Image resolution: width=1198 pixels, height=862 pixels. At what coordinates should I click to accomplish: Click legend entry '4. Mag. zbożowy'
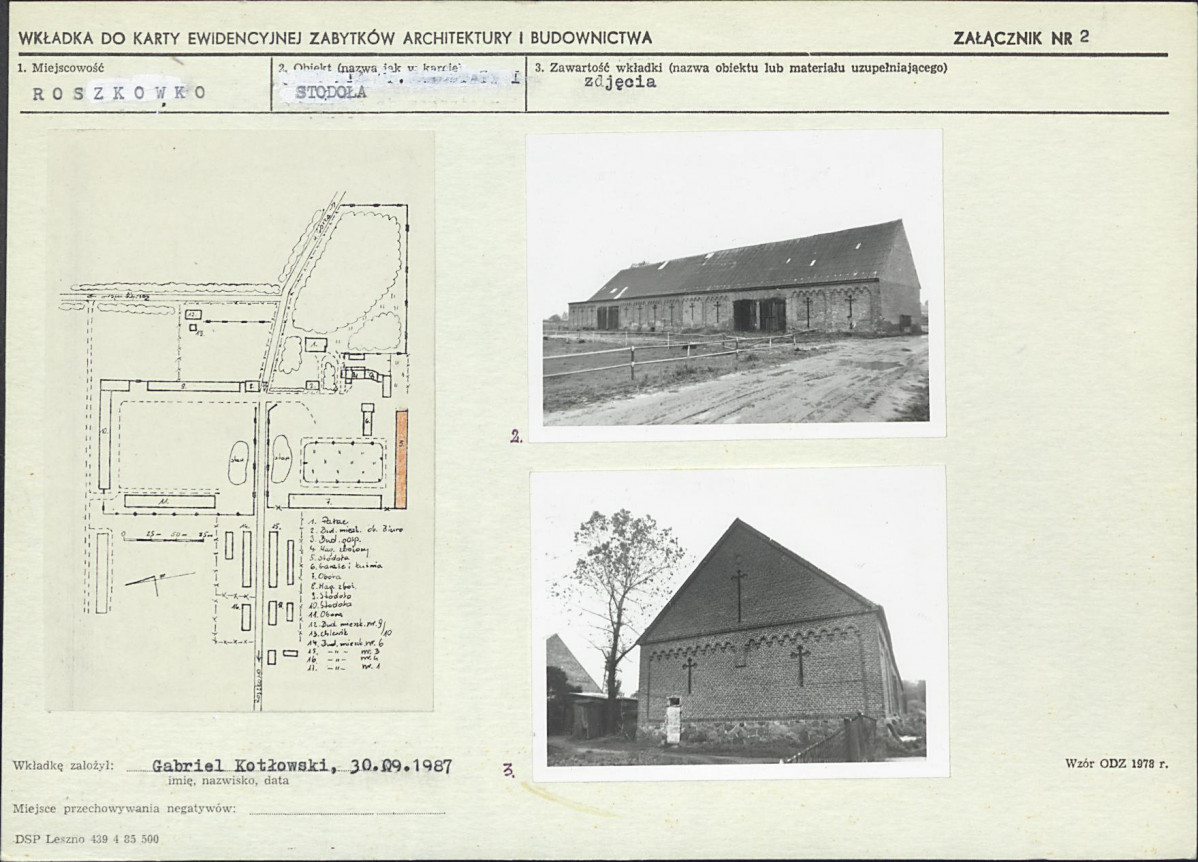click(x=339, y=549)
